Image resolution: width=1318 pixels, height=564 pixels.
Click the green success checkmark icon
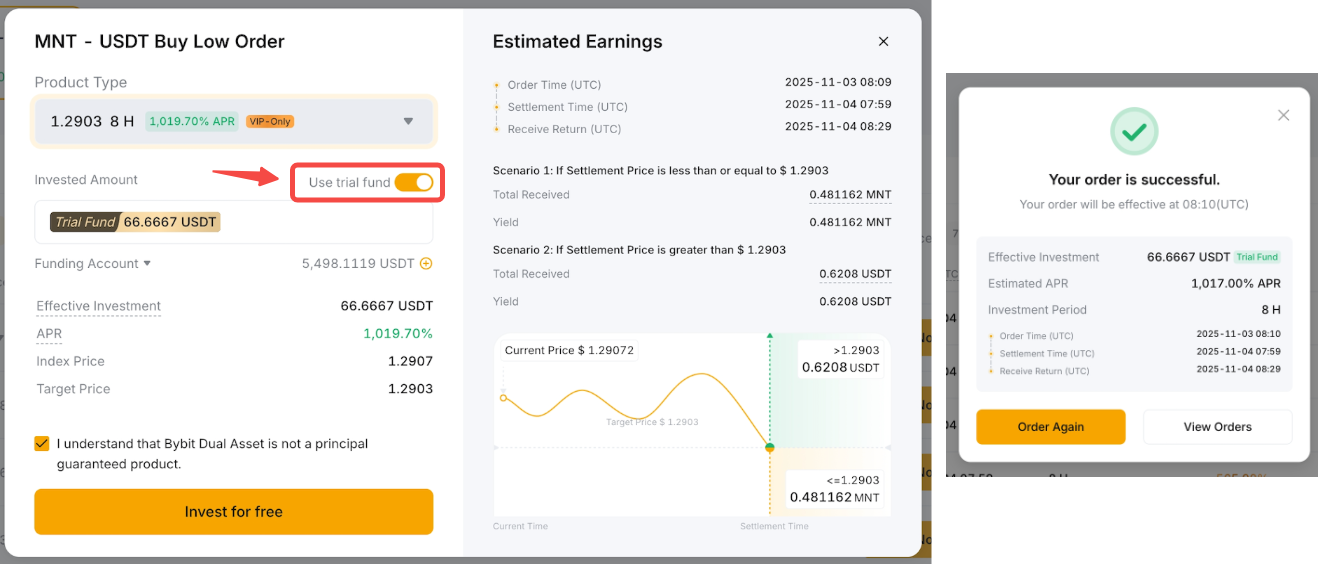point(1134,132)
